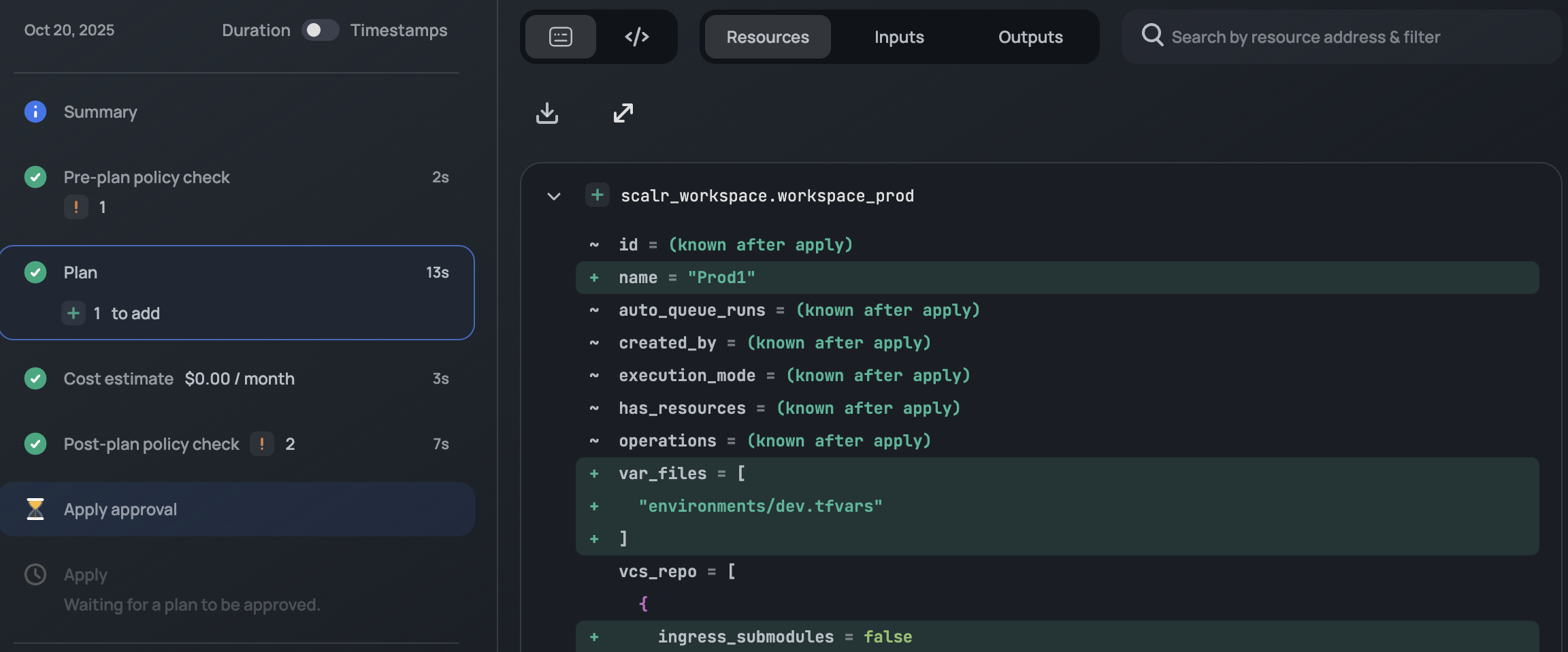
Task: Click the '1 to add' plan summary
Action: [127, 313]
